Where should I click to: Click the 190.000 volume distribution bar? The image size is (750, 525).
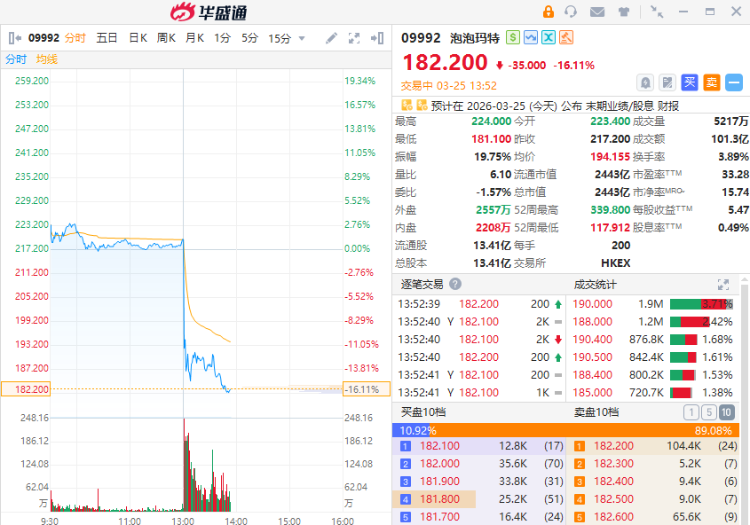point(701,304)
